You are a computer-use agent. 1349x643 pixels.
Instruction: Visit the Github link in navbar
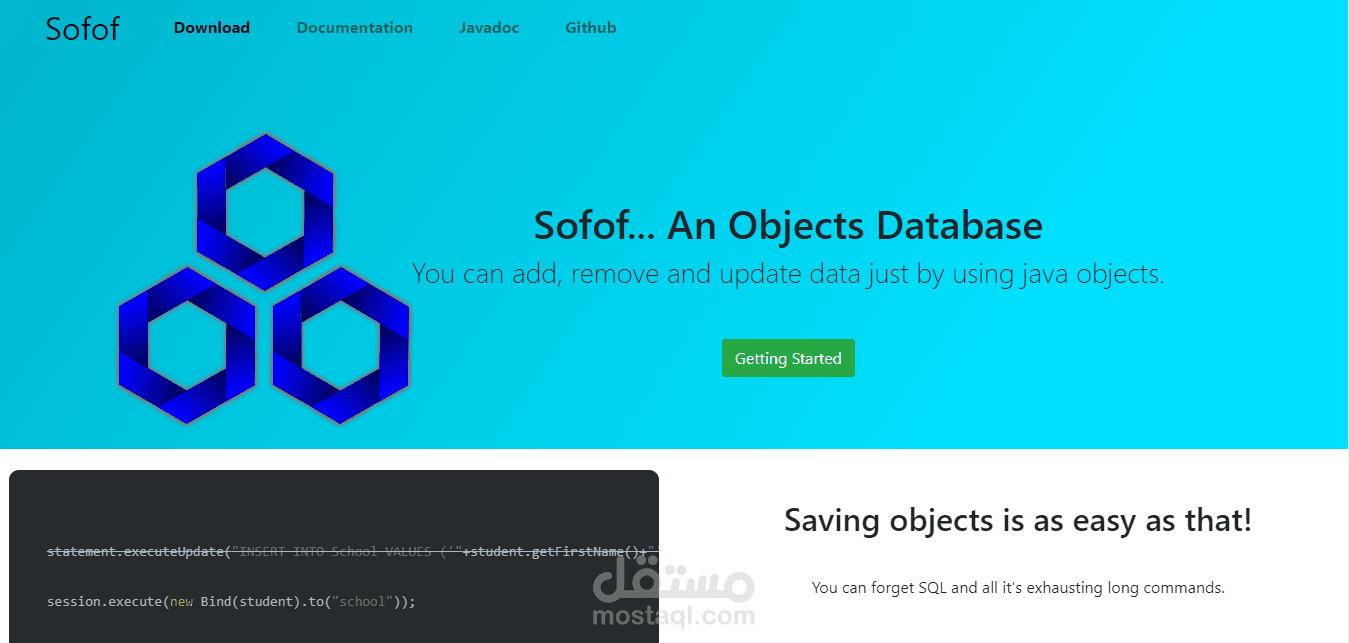[591, 28]
